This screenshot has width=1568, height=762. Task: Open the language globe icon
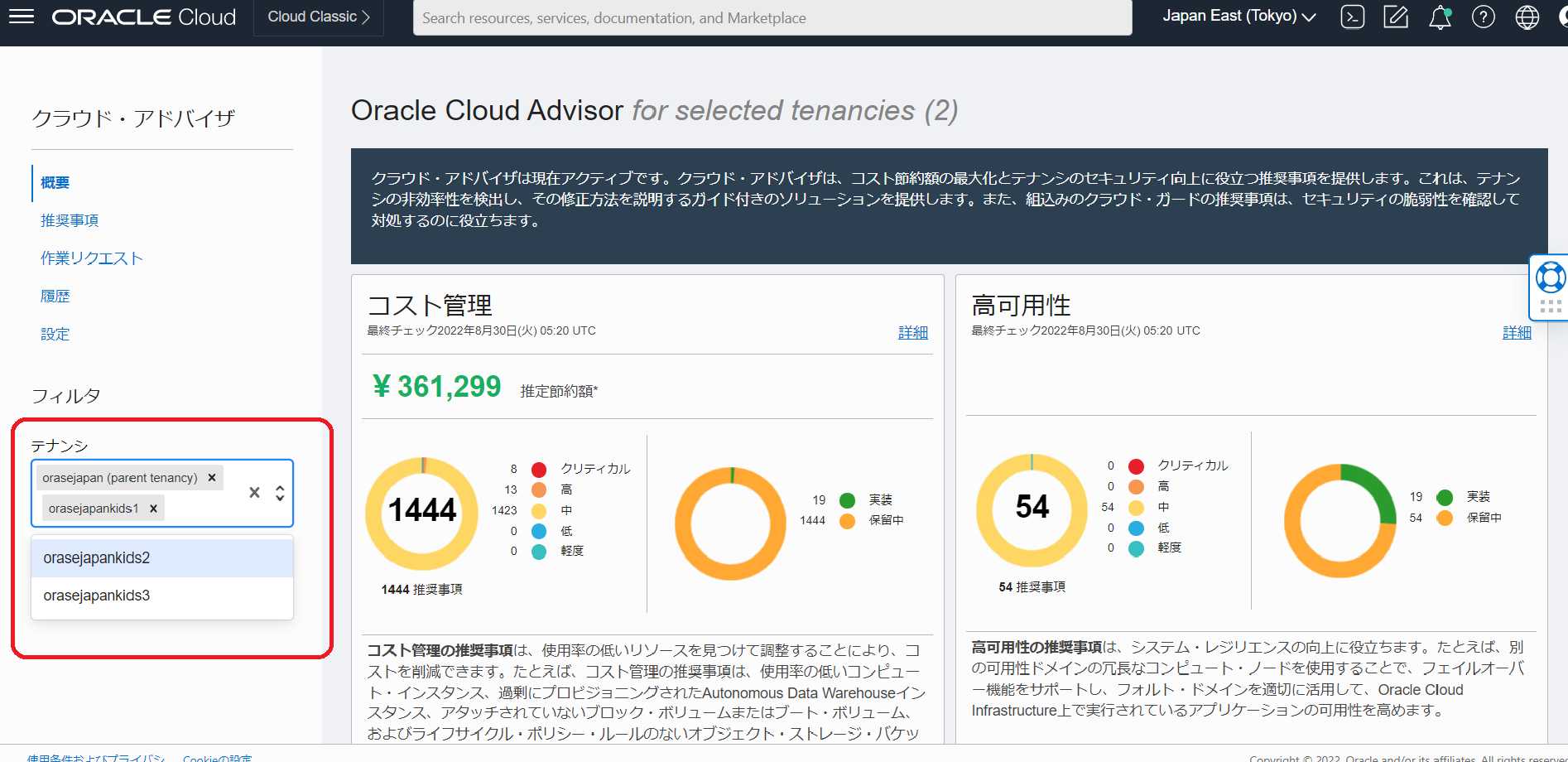point(1526,17)
